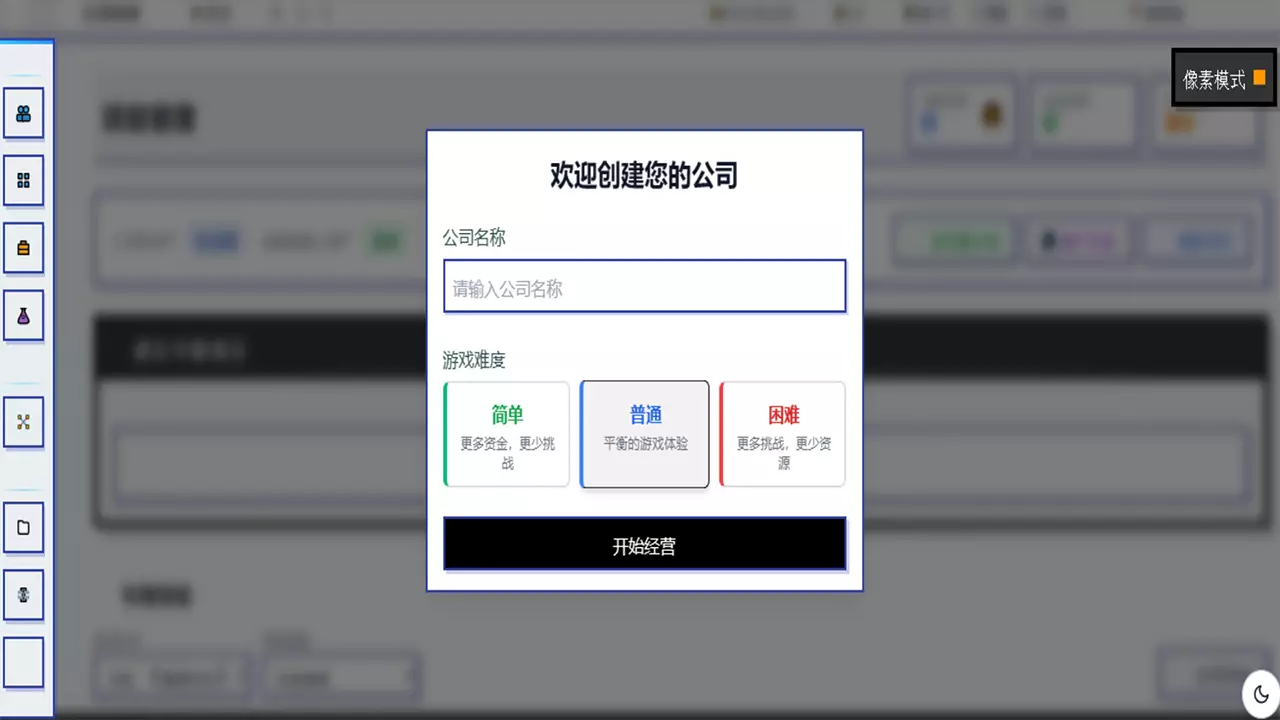
Task: Open the department grid icon in the sidebar
Action: pyautogui.click(x=23, y=180)
